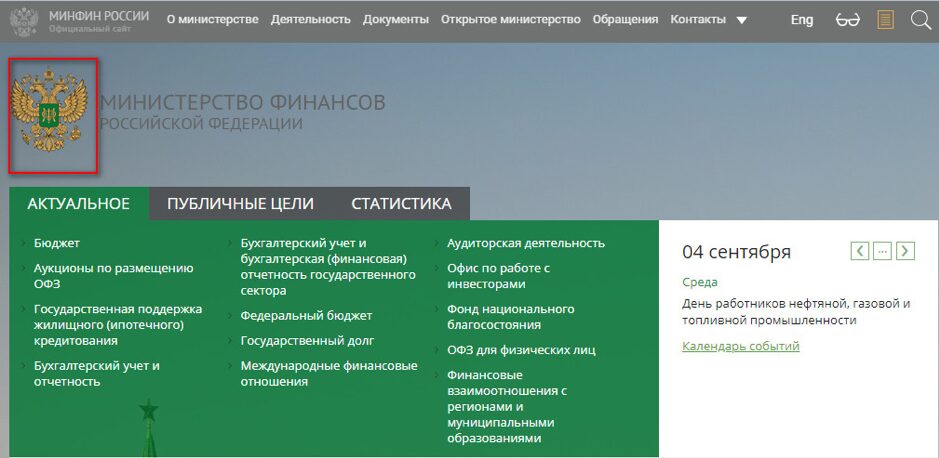Open Деятельность menu
The width and height of the screenshot is (939, 458).
click(310, 20)
